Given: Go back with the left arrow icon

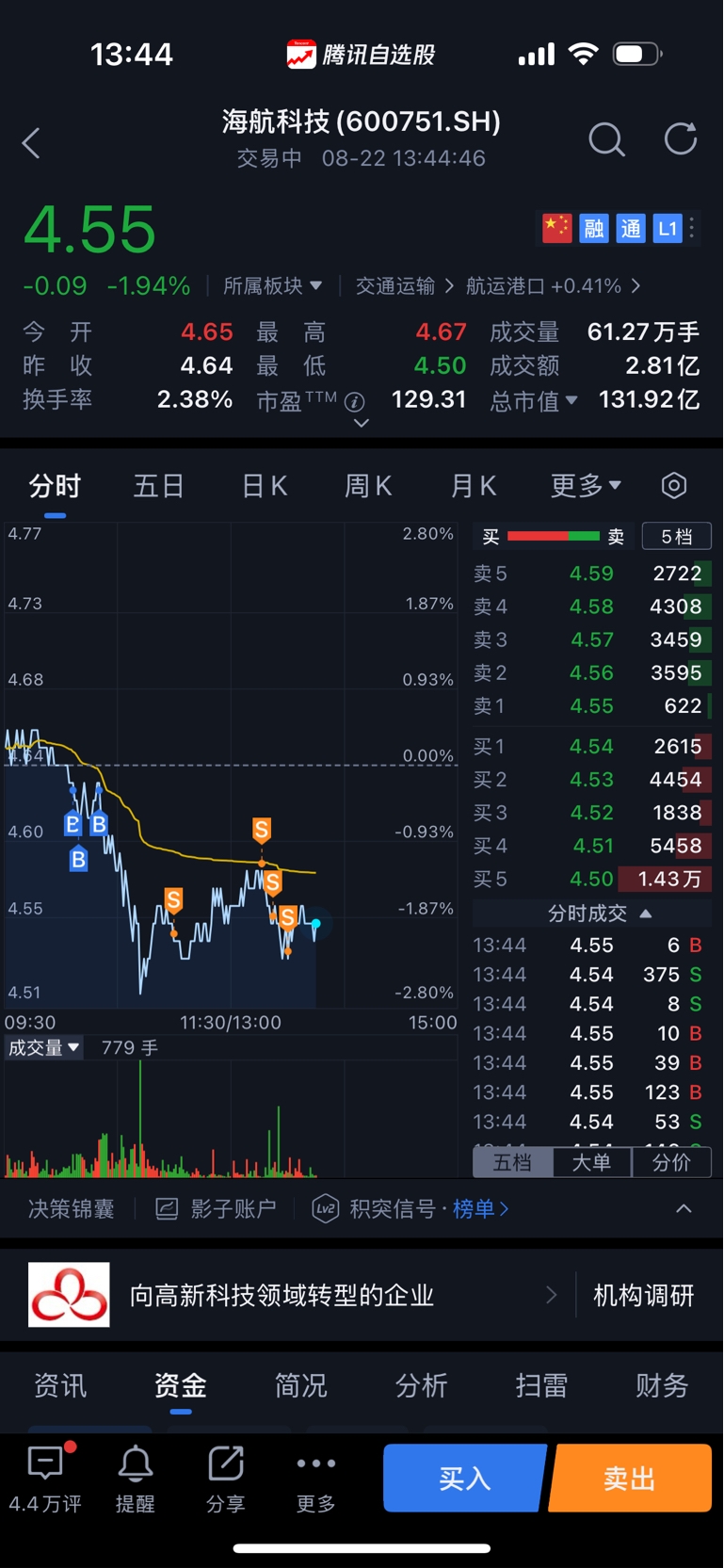Looking at the screenshot, I should click(x=31, y=143).
